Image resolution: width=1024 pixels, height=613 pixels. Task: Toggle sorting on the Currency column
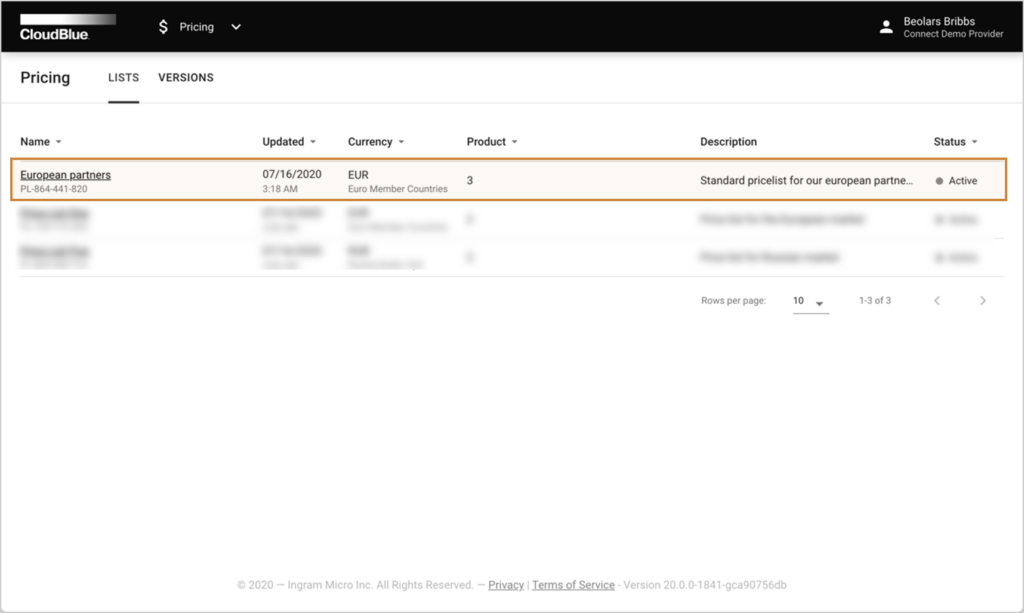point(399,141)
